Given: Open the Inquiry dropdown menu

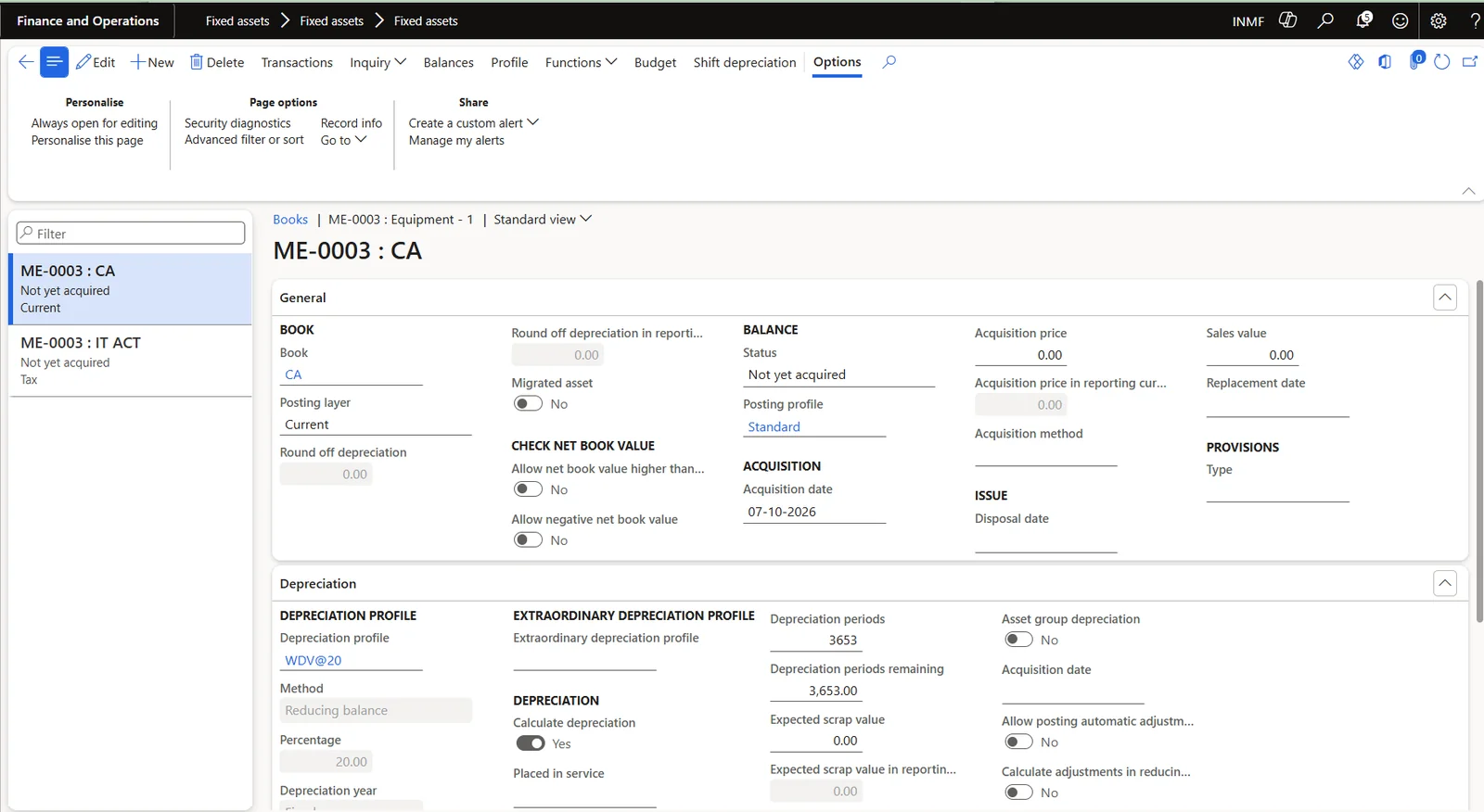Looking at the screenshot, I should coord(377,62).
